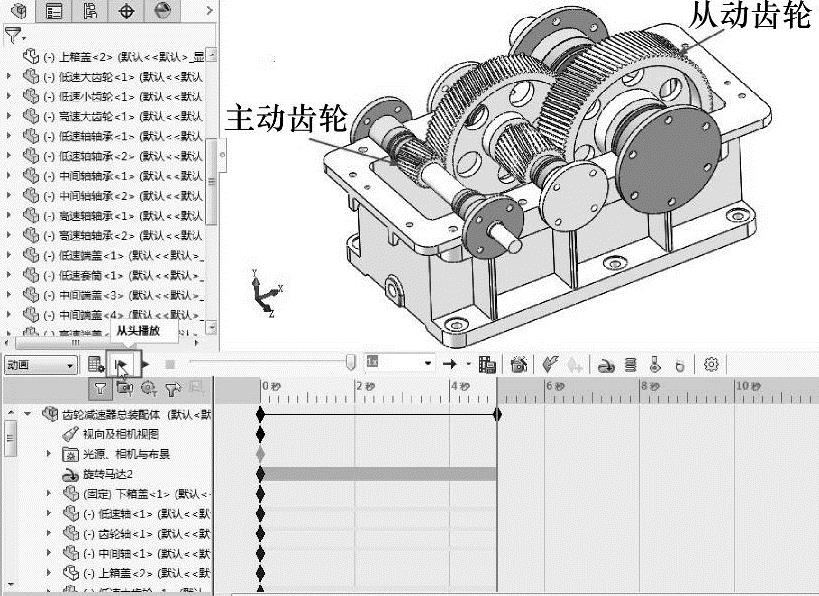The image size is (819, 596).
Task: Open the DimXpertManager crosshair tab
Action: coord(127,10)
